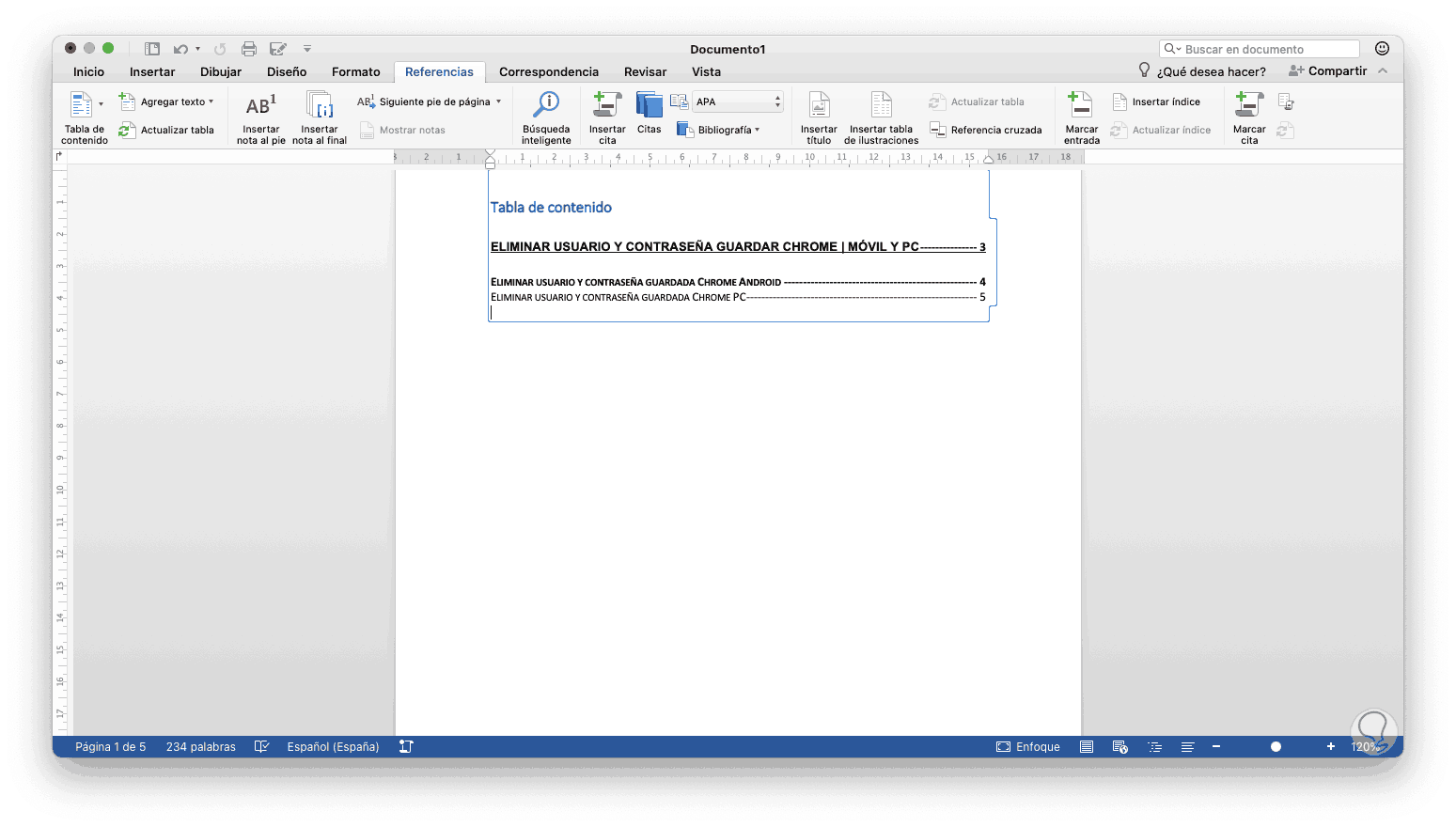Switch to the Dibujar tab
This screenshot has height=827, width=1456.
[x=221, y=72]
